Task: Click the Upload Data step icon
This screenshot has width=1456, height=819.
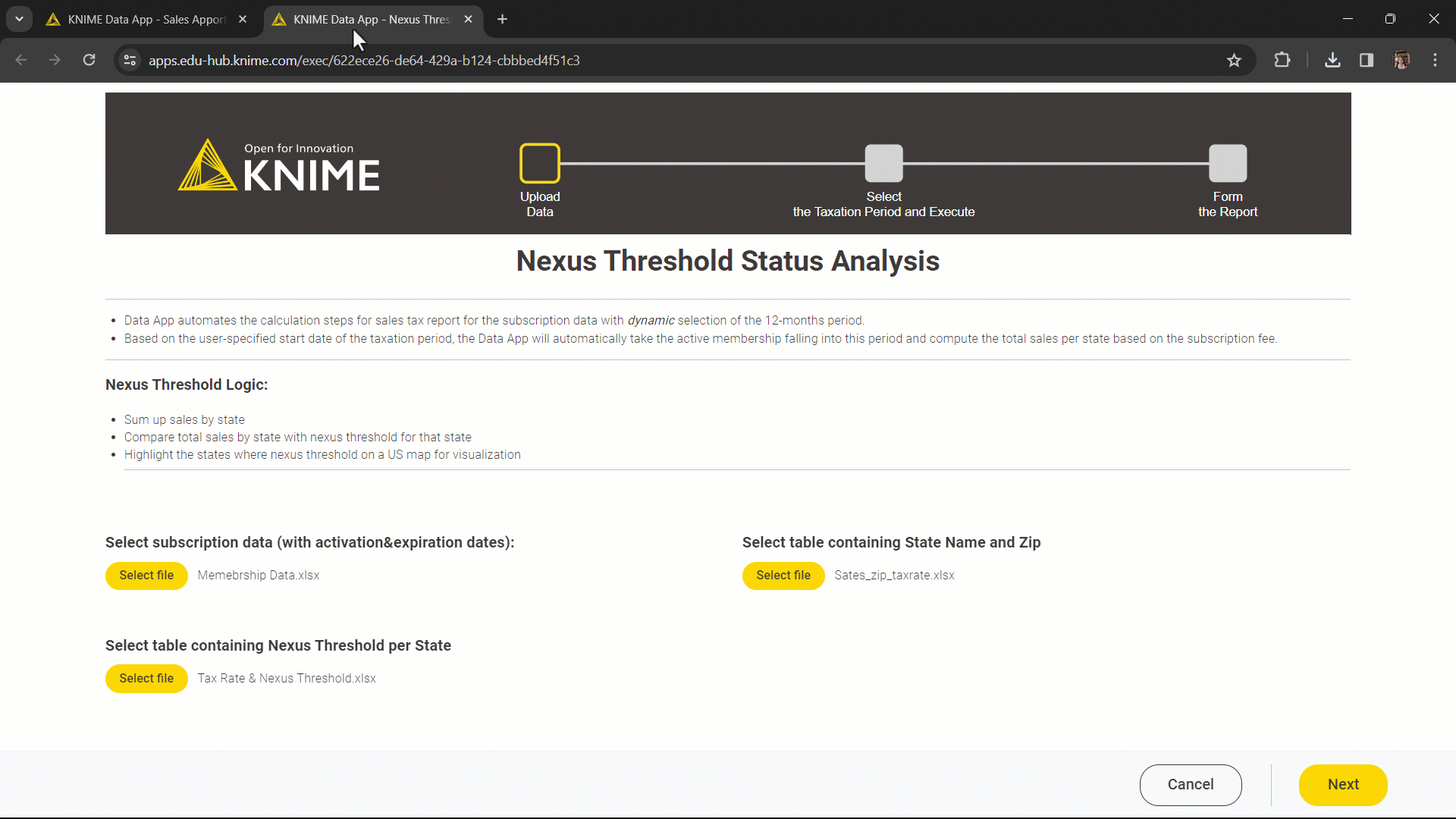Action: 540,163
